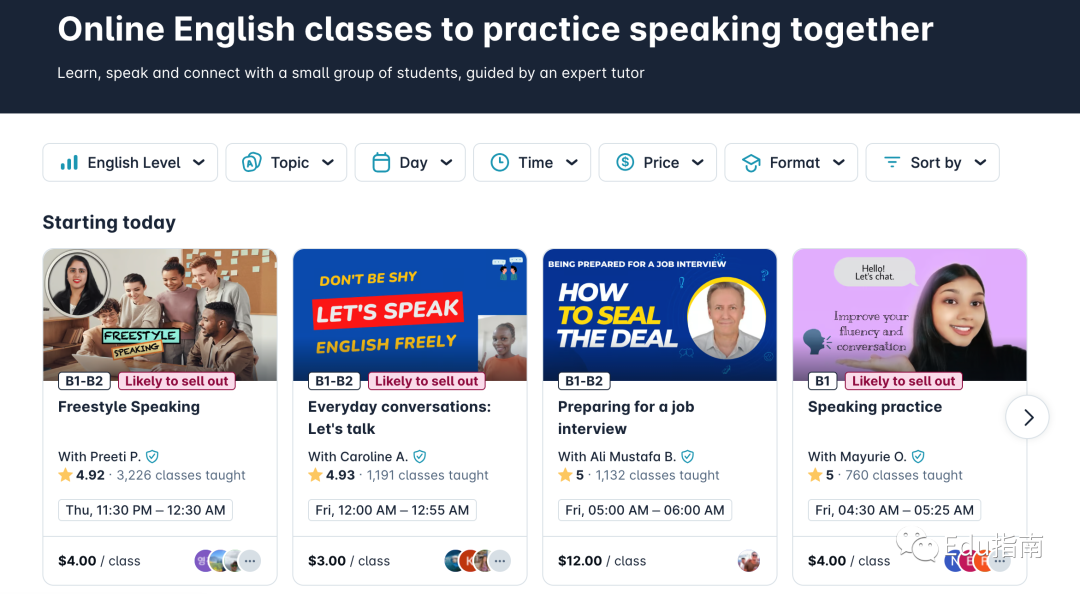Click verified badge next to Caroline A.
Image resolution: width=1080 pixels, height=594 pixels.
tap(420, 457)
